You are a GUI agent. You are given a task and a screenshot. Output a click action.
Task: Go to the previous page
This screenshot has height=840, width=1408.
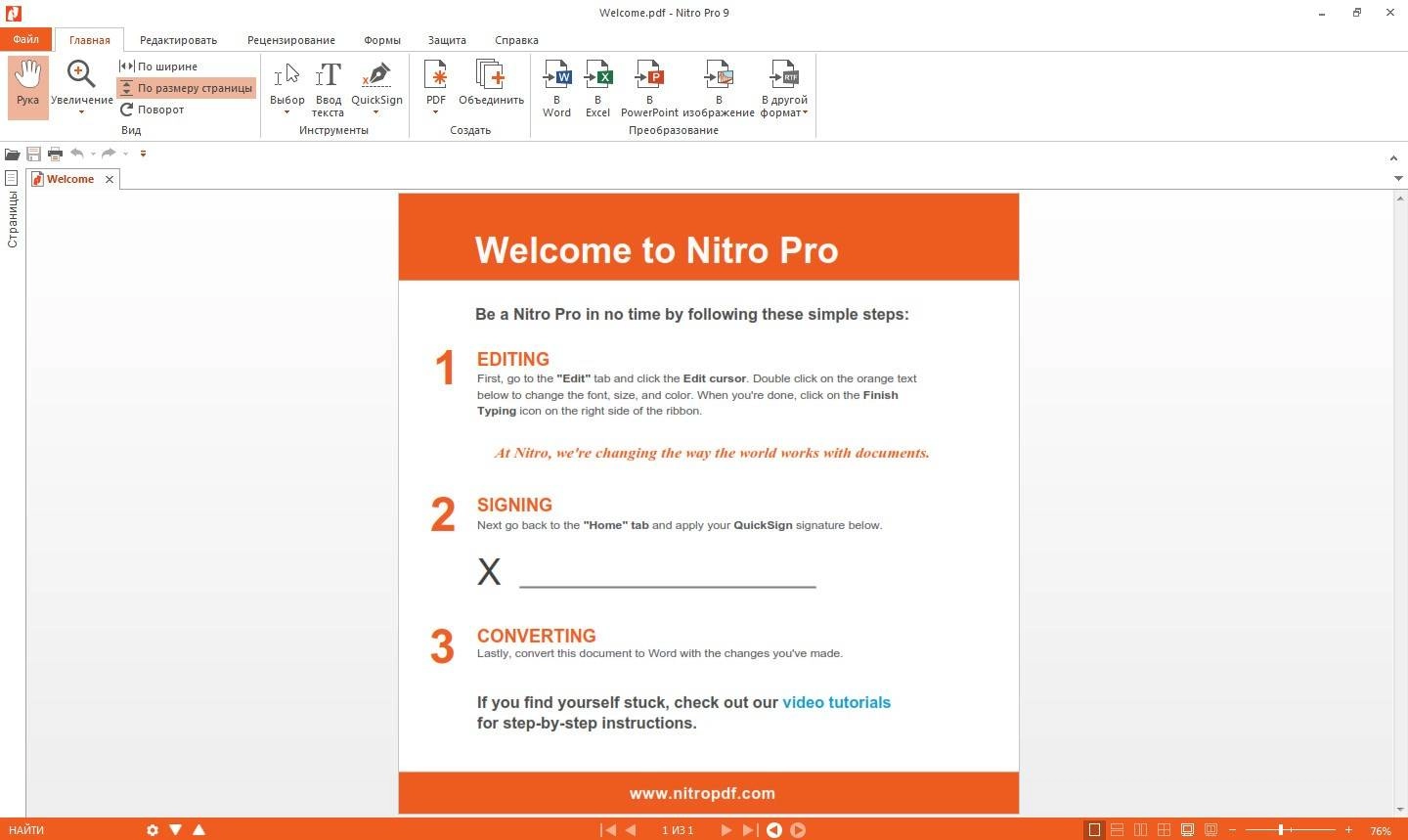point(631,830)
